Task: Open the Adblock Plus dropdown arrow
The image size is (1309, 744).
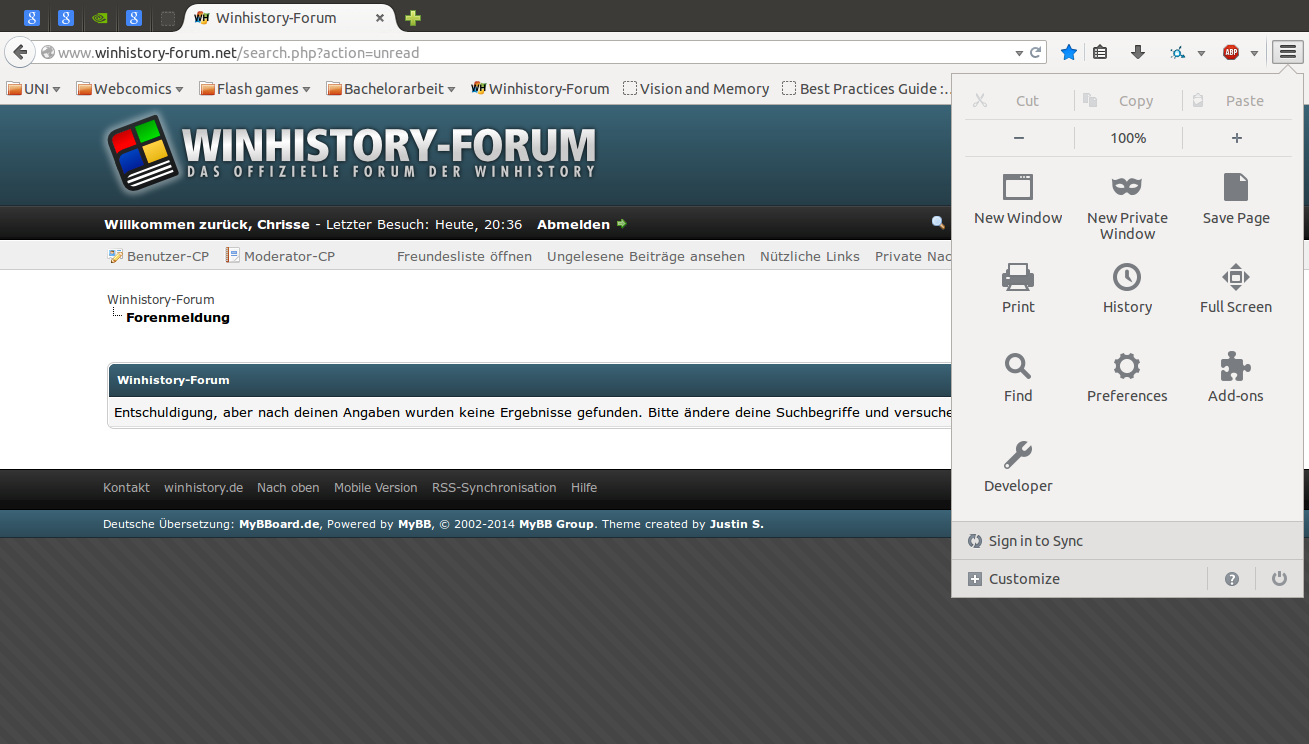Action: [1254, 53]
